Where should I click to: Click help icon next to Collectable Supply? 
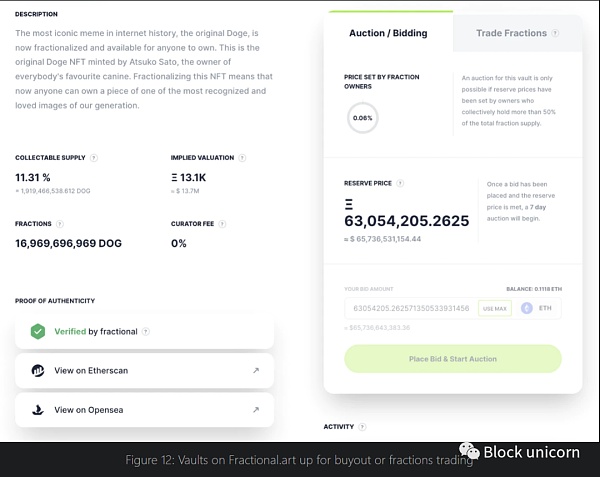pos(94,158)
